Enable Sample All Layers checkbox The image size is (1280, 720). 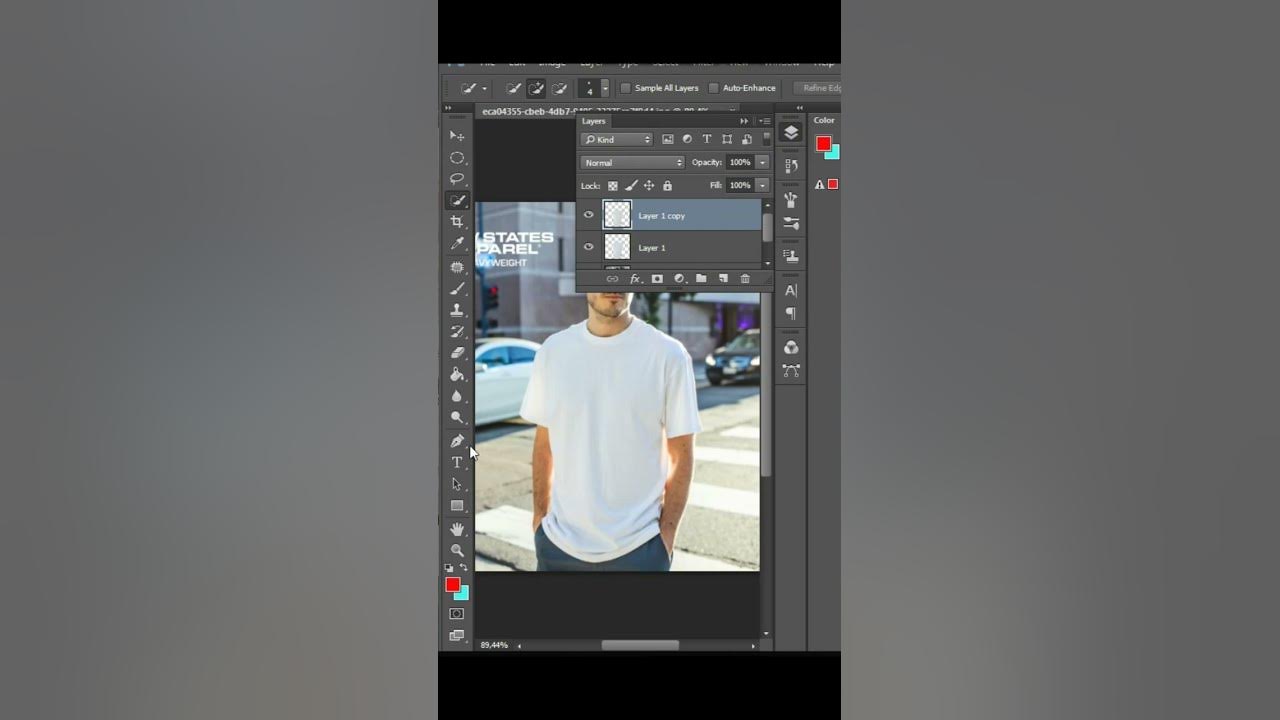(x=626, y=88)
